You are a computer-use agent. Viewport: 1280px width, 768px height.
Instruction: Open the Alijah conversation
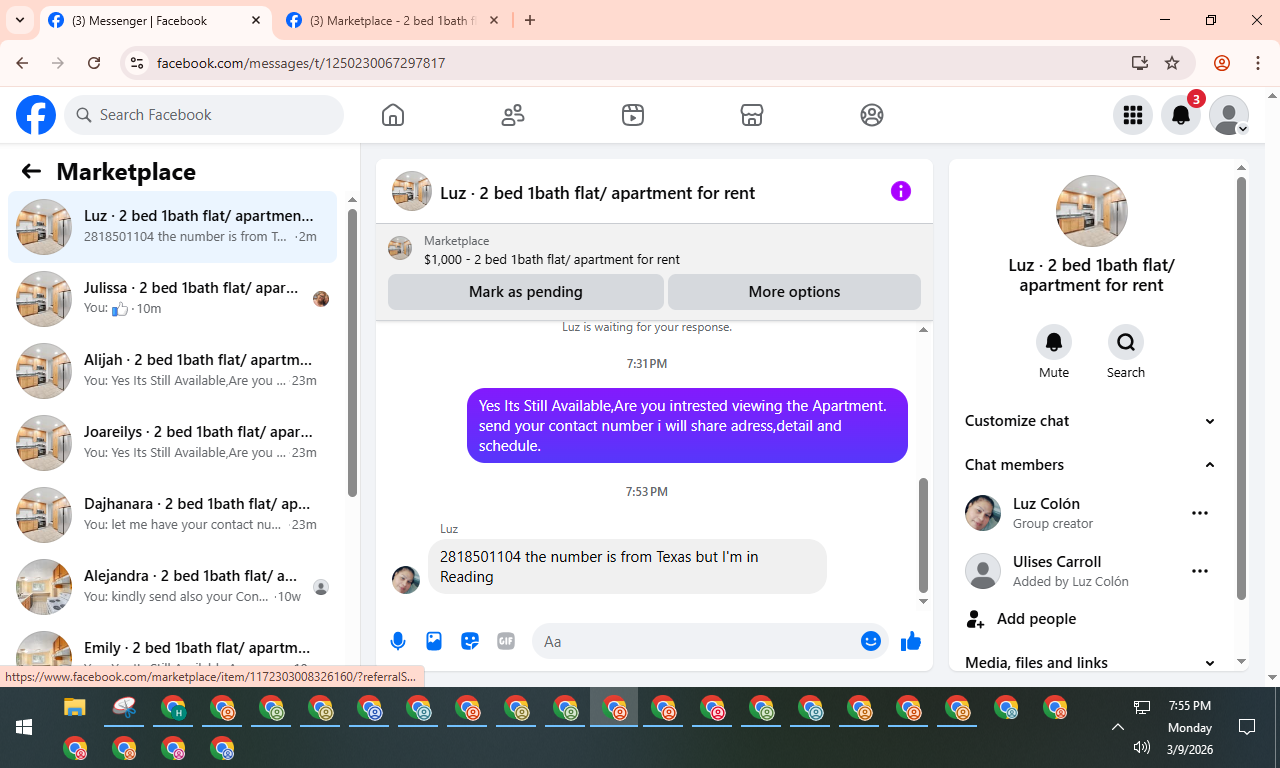pos(172,371)
